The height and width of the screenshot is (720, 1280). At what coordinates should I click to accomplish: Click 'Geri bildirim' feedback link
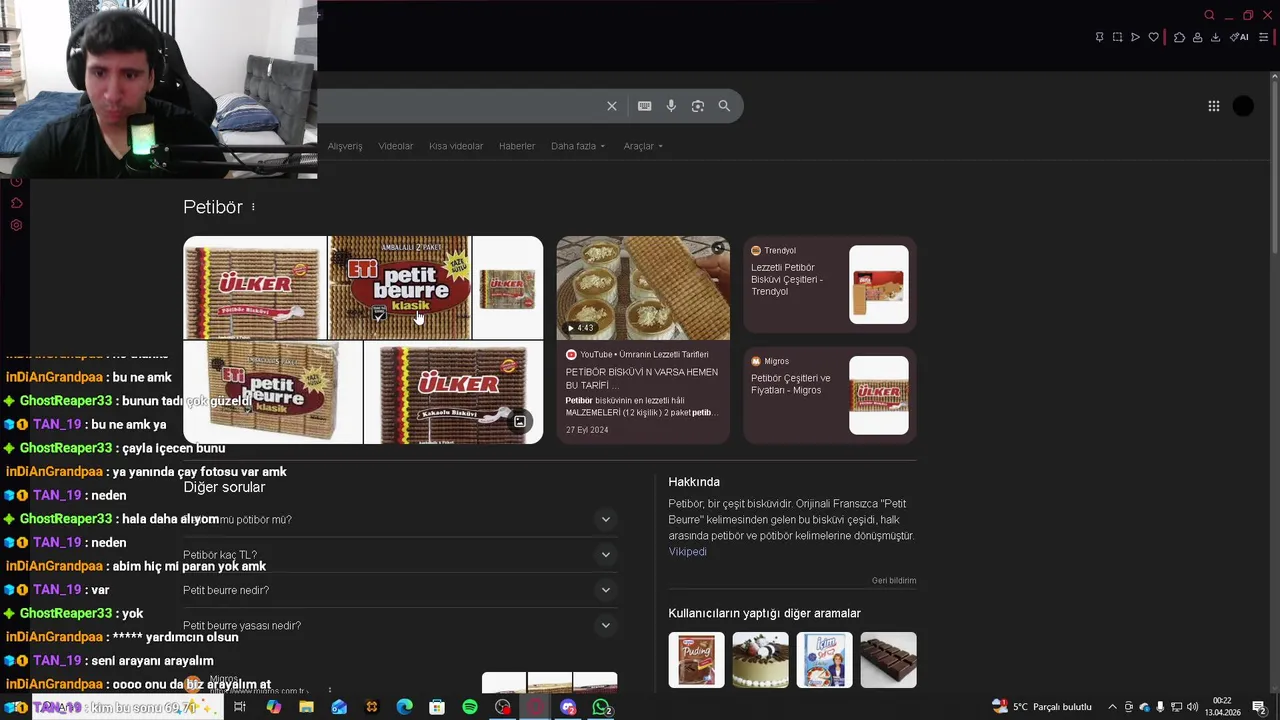894,580
